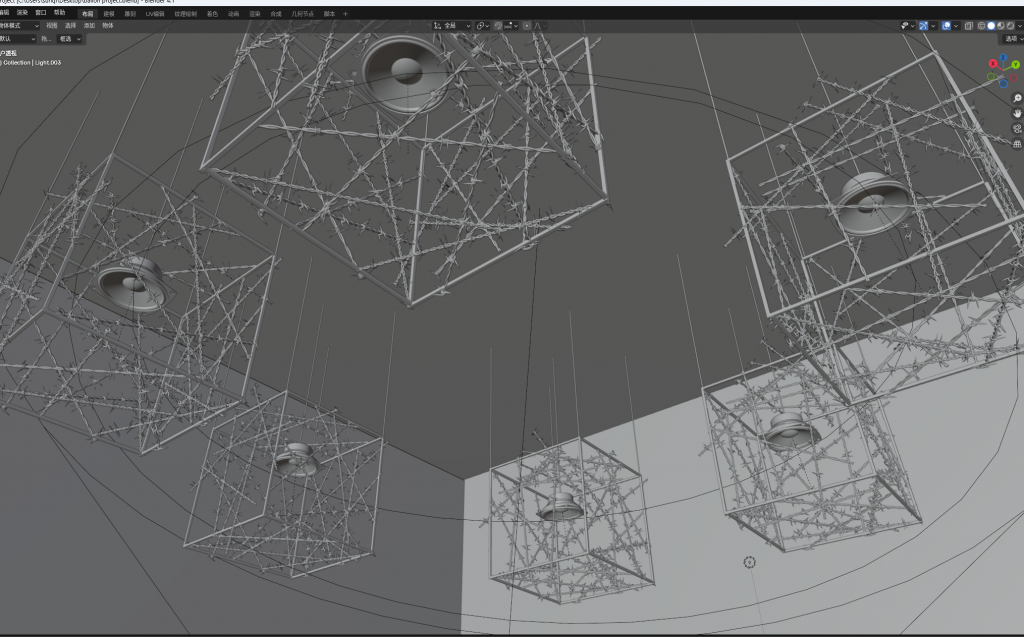Open the 物体 (Object) viewport menu
This screenshot has width=1024, height=637.
coord(108,25)
